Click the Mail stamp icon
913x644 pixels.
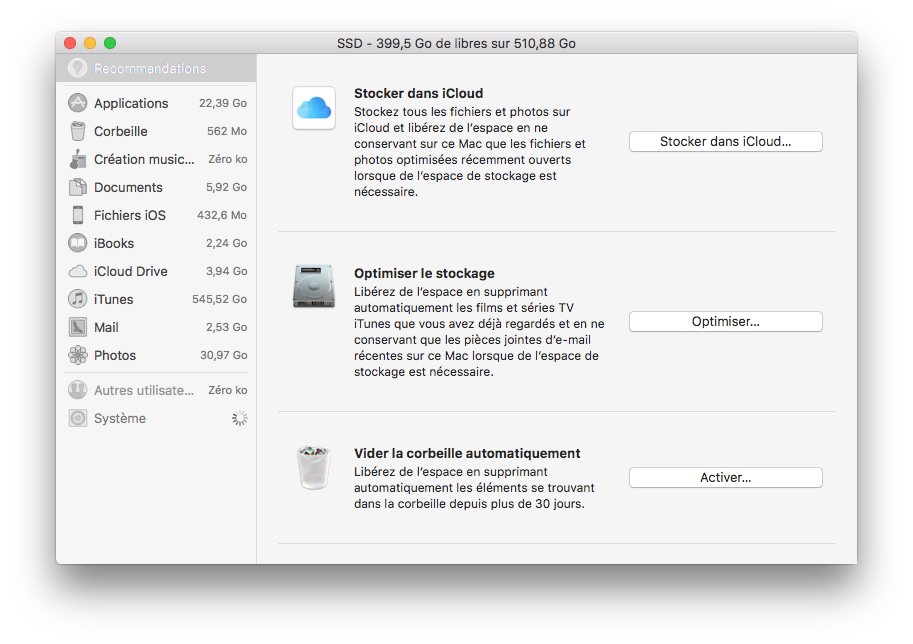click(77, 327)
